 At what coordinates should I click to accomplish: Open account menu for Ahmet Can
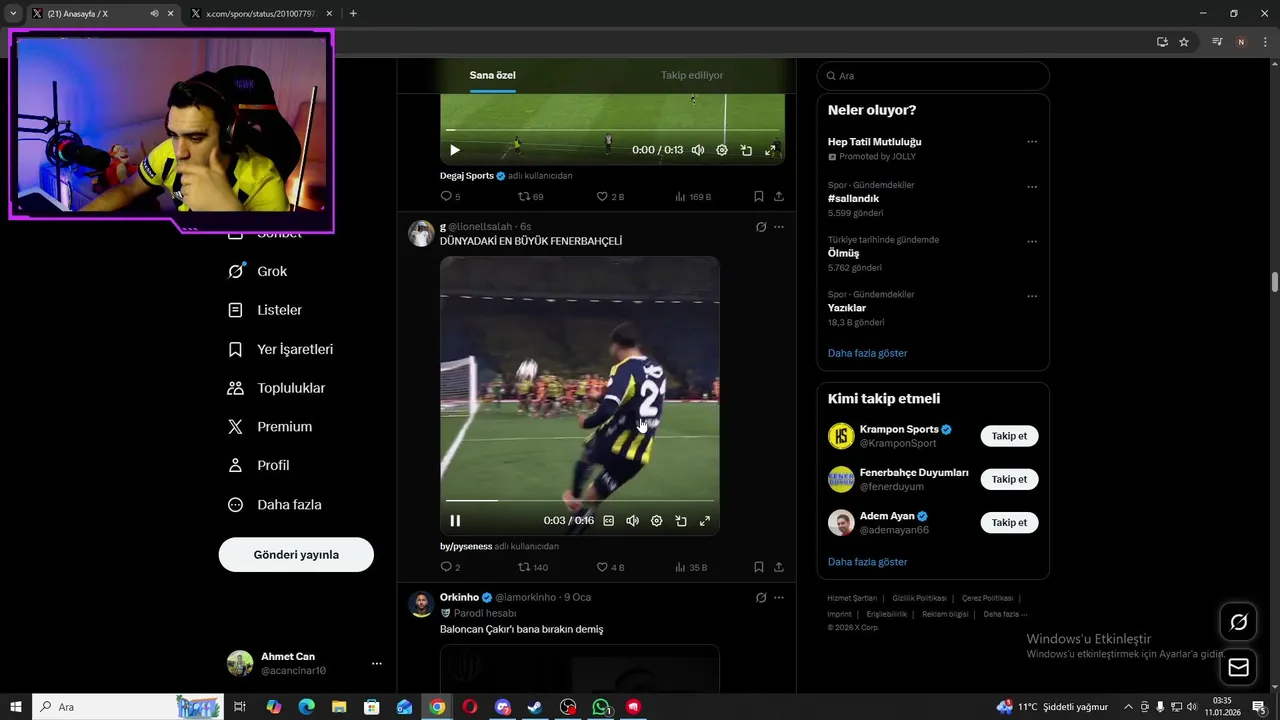305,663
